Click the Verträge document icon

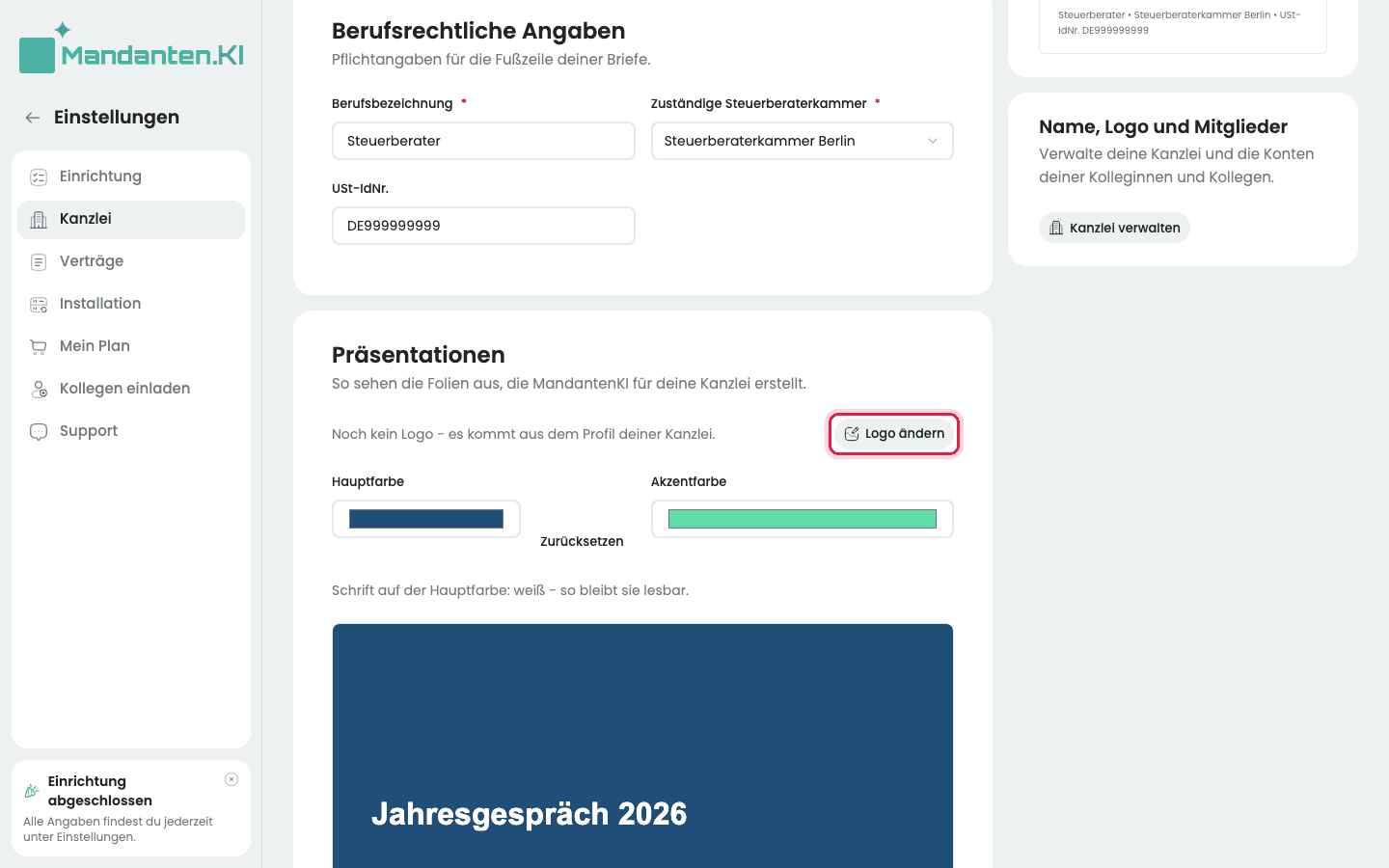(39, 261)
